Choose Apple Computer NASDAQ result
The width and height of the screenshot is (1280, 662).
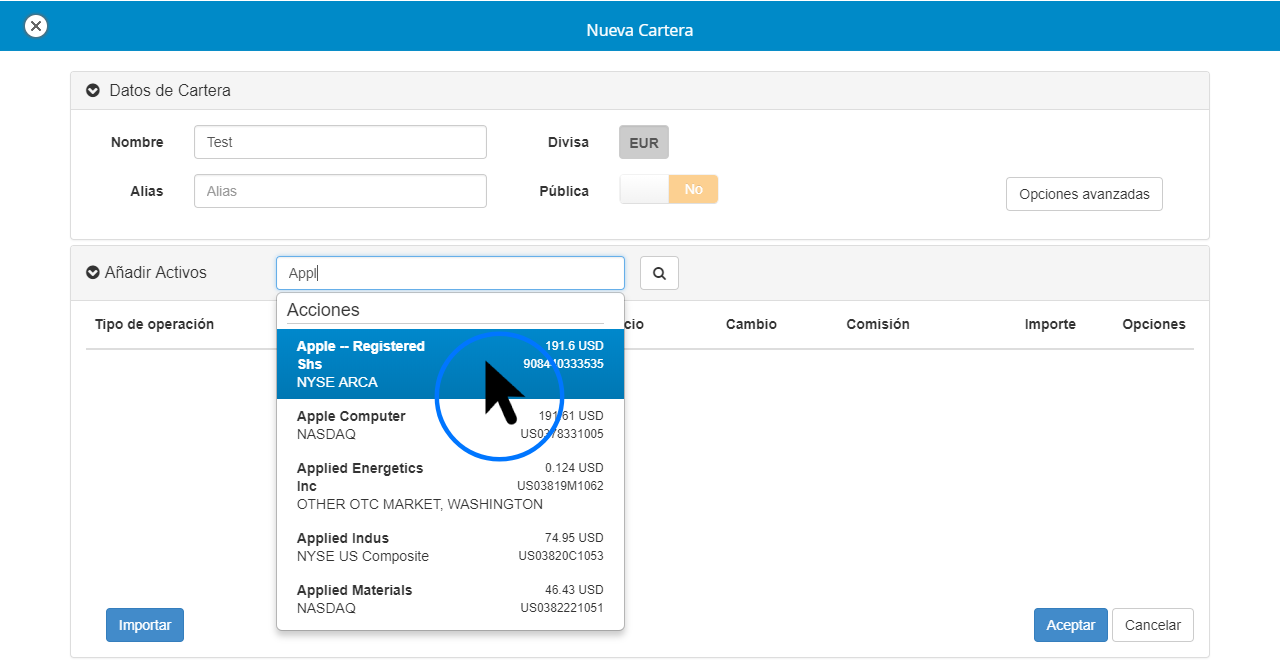pyautogui.click(x=450, y=425)
